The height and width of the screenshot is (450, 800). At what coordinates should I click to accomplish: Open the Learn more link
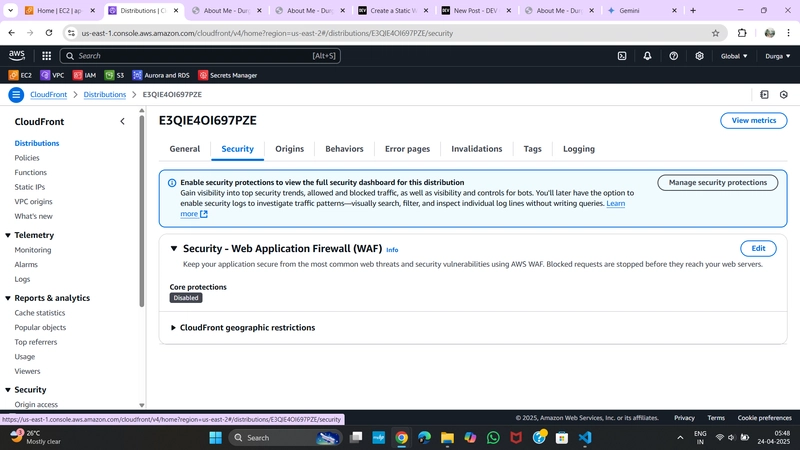pyautogui.click(x=615, y=203)
